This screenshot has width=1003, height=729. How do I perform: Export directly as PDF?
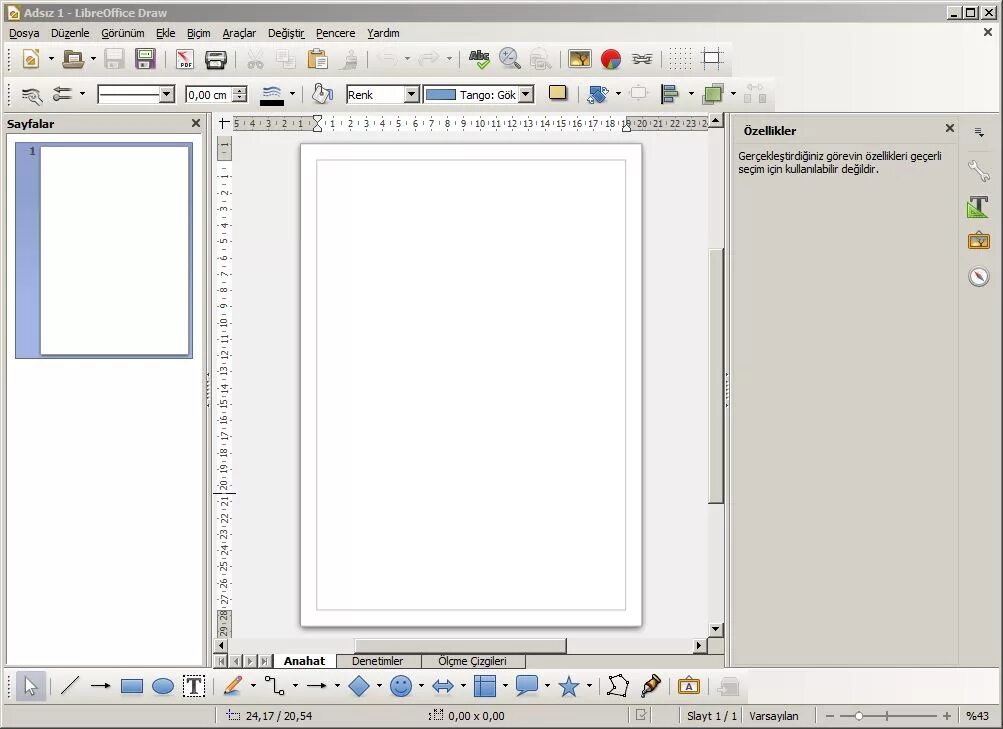[185, 59]
